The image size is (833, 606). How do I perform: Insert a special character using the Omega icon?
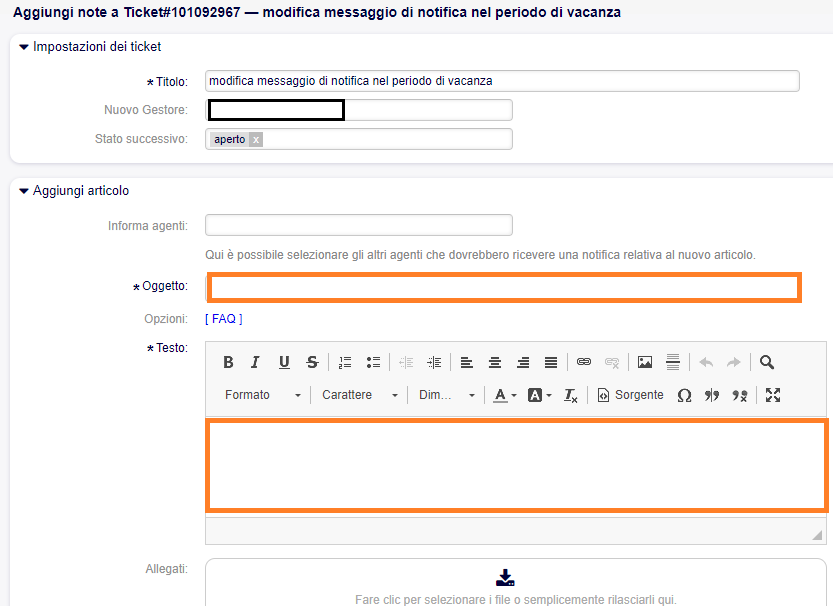686,395
